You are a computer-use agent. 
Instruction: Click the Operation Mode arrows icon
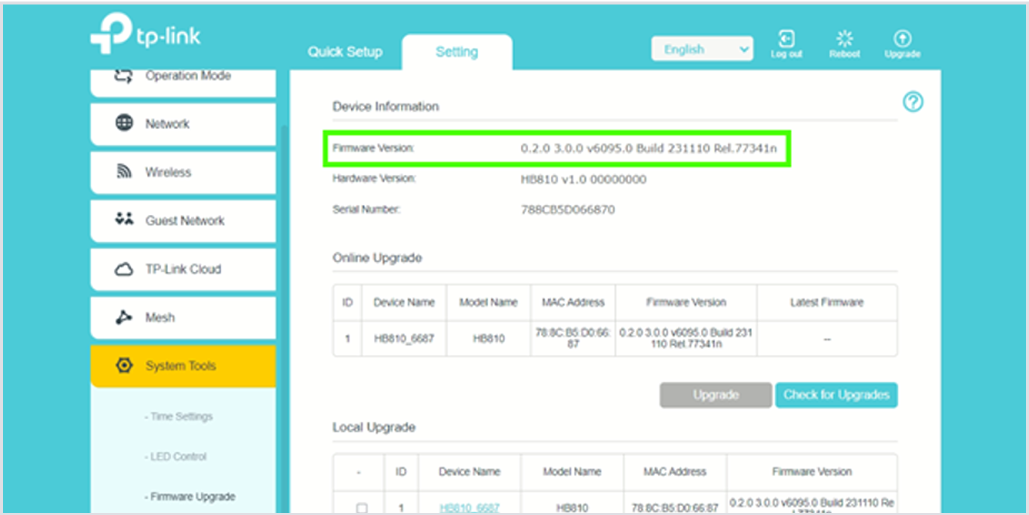(x=123, y=75)
